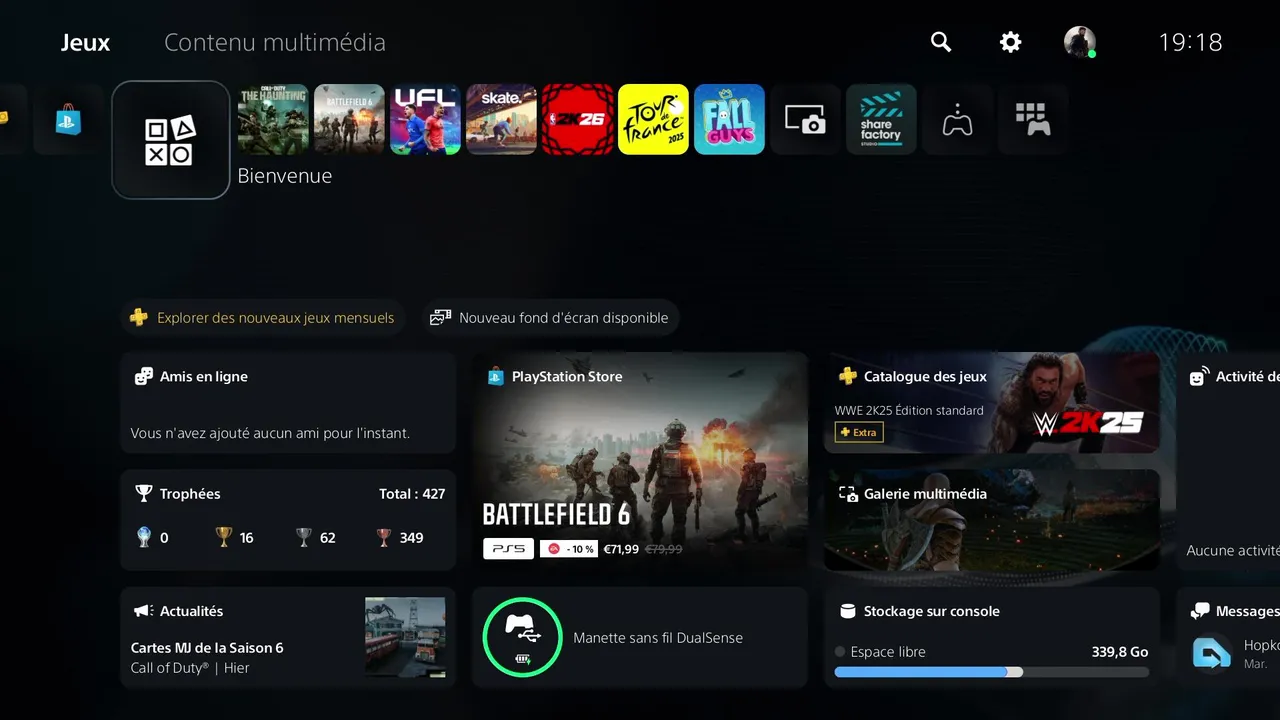Click Cartes MJ de la Saison 6 headline
Image resolution: width=1280 pixels, height=720 pixels.
click(207, 647)
